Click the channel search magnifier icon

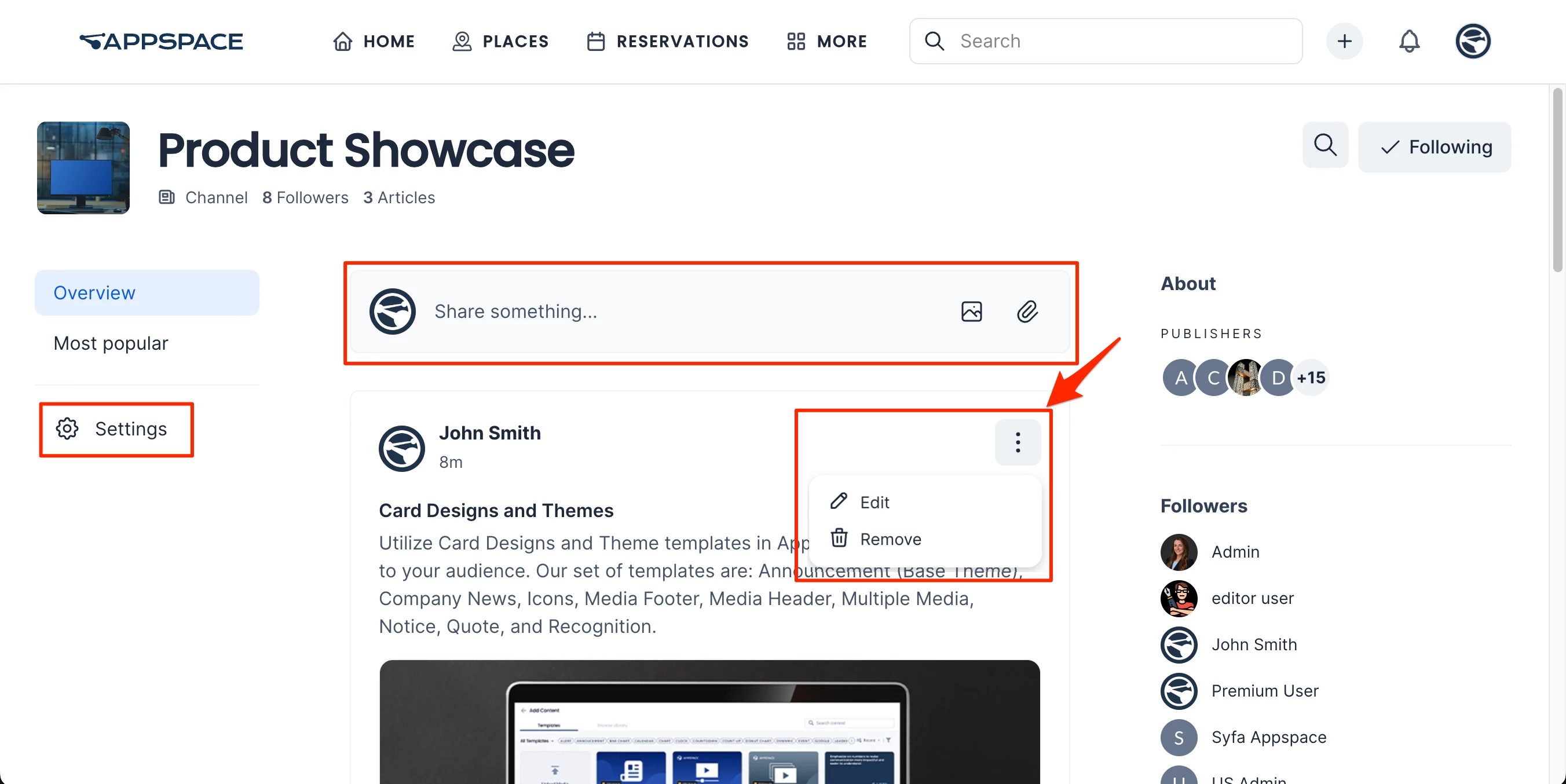[1324, 146]
